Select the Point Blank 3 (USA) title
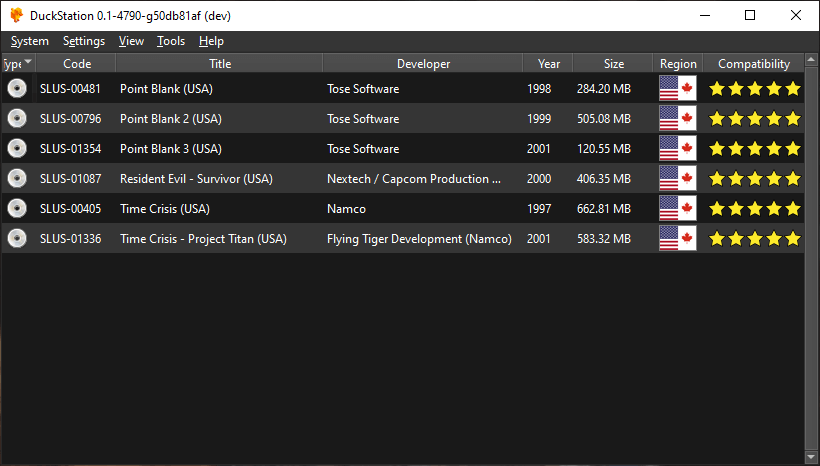This screenshot has height=466, width=820. [171, 149]
